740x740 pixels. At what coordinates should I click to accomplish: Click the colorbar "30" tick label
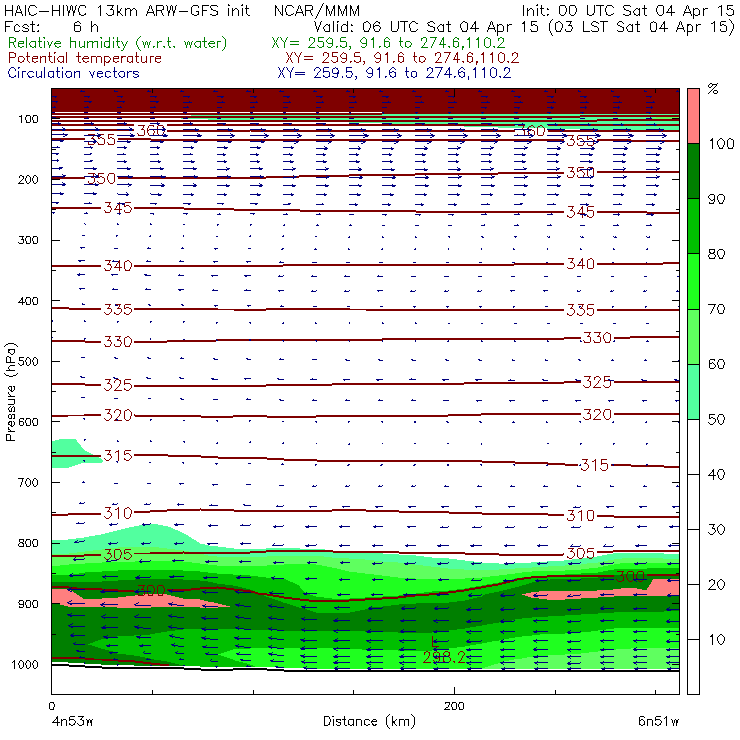(716, 530)
